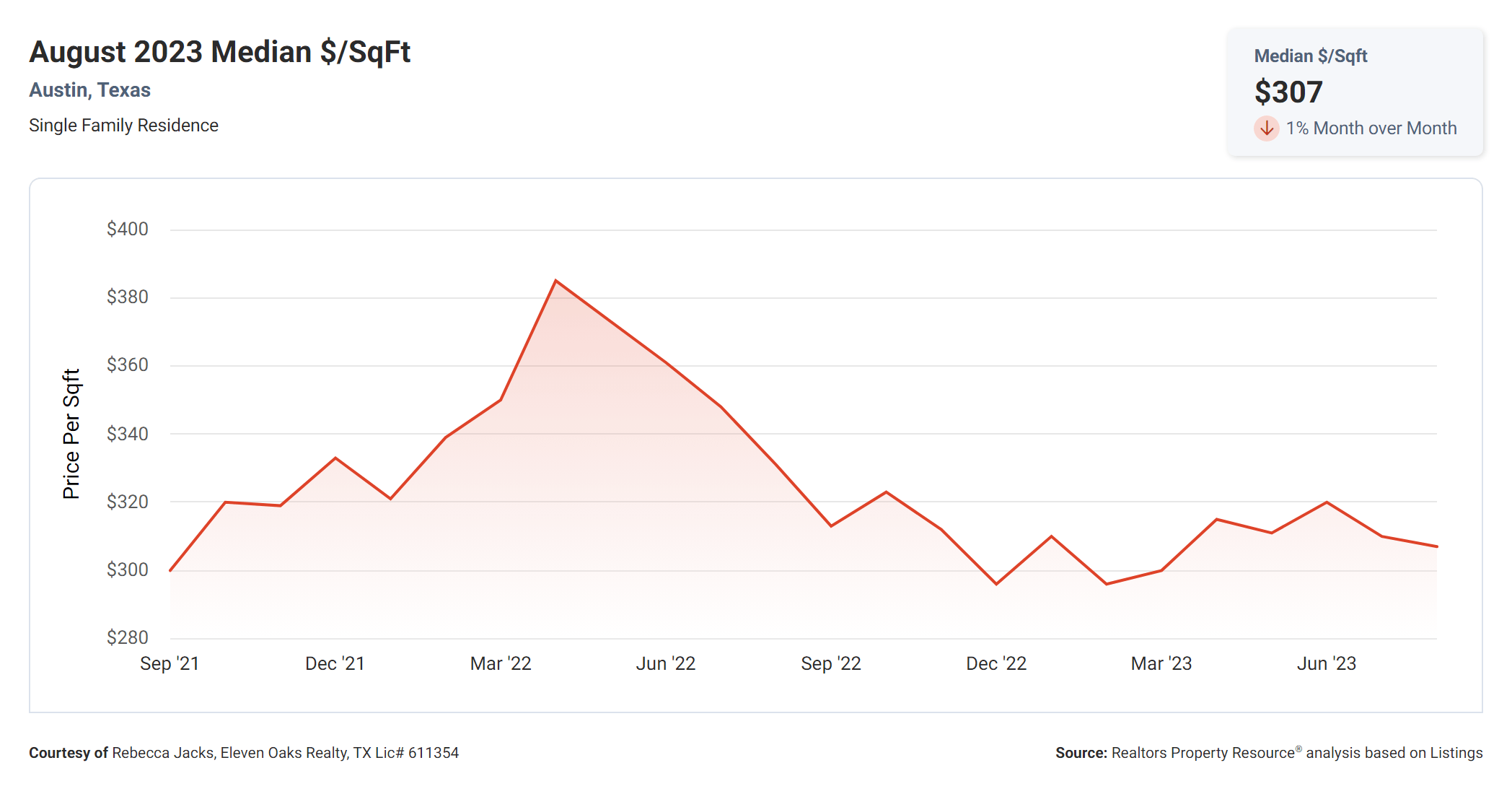1512x794 pixels.
Task: Click the Single Family Residence label
Action: (x=123, y=126)
